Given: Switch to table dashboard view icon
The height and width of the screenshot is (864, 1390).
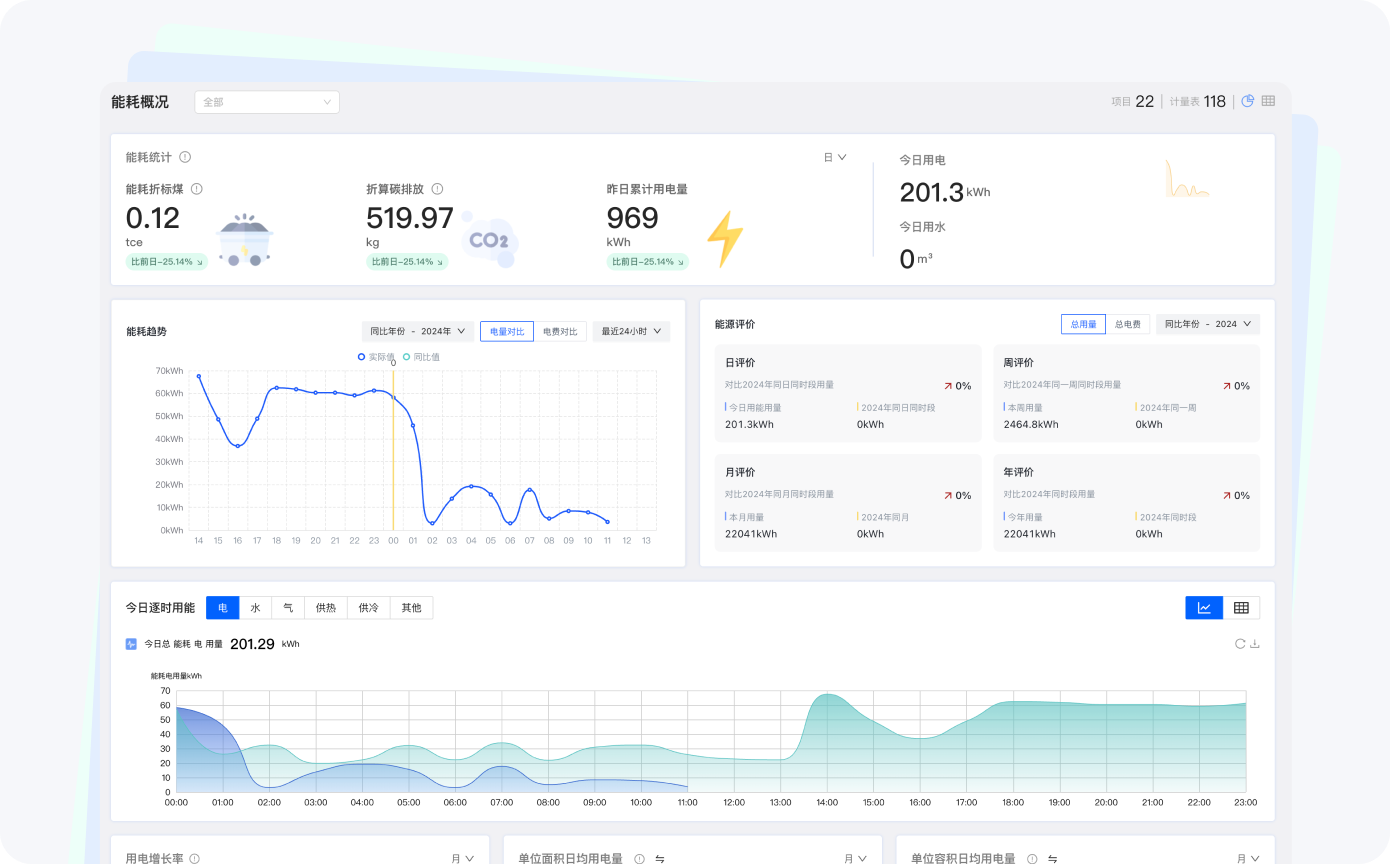Looking at the screenshot, I should (x=1268, y=101).
